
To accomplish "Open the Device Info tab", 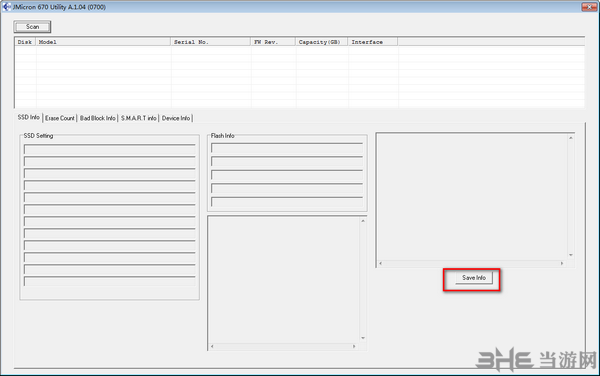I will click(x=176, y=118).
